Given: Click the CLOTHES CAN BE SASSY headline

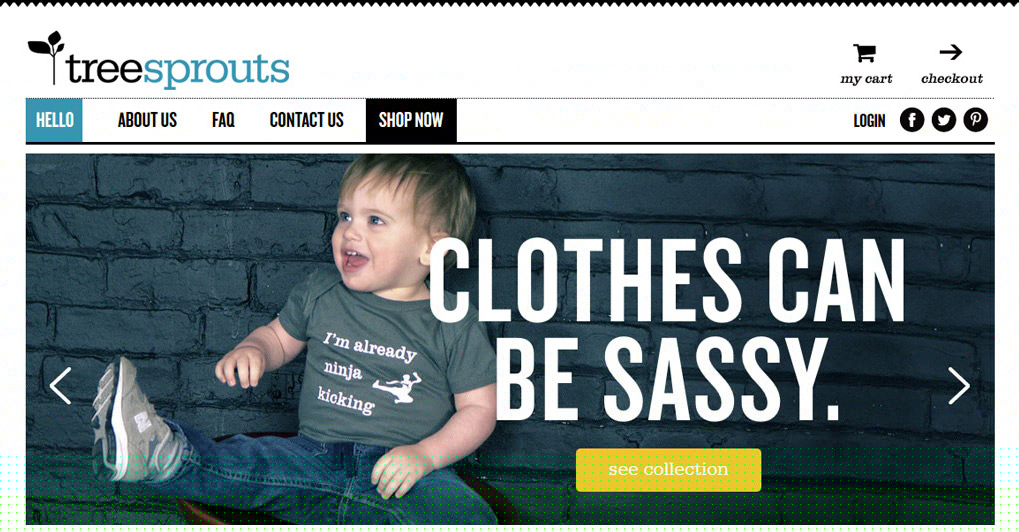Looking at the screenshot, I should [x=668, y=330].
